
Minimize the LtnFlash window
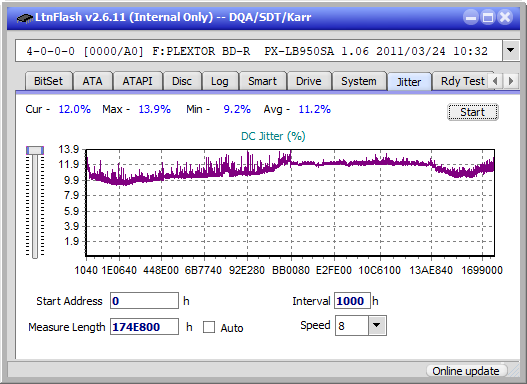pyautogui.click(x=471, y=17)
